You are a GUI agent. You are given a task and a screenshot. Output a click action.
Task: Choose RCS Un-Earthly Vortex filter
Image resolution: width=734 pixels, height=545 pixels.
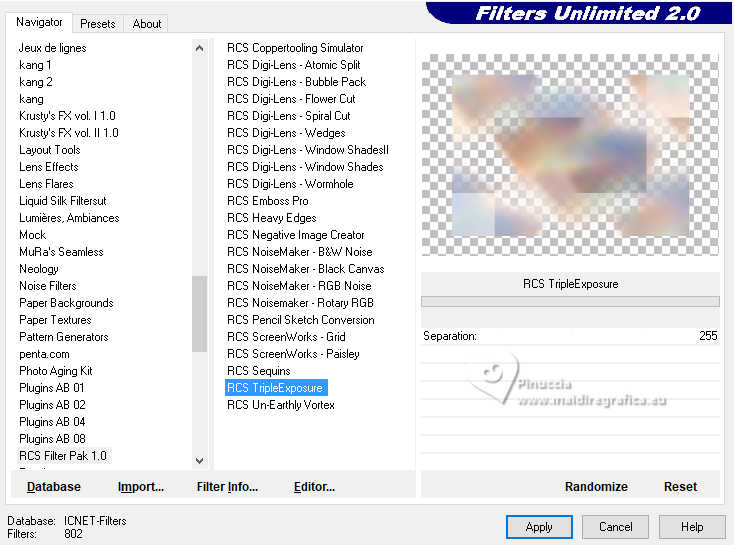coord(280,405)
